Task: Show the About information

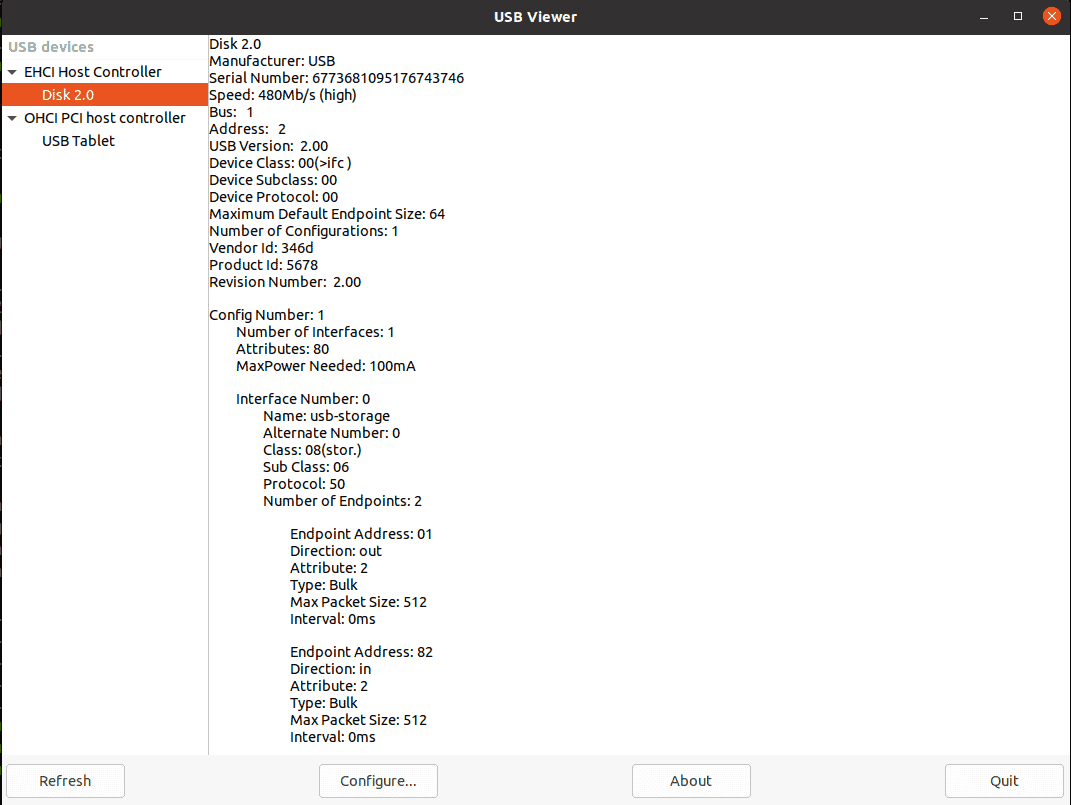Action: click(x=691, y=781)
